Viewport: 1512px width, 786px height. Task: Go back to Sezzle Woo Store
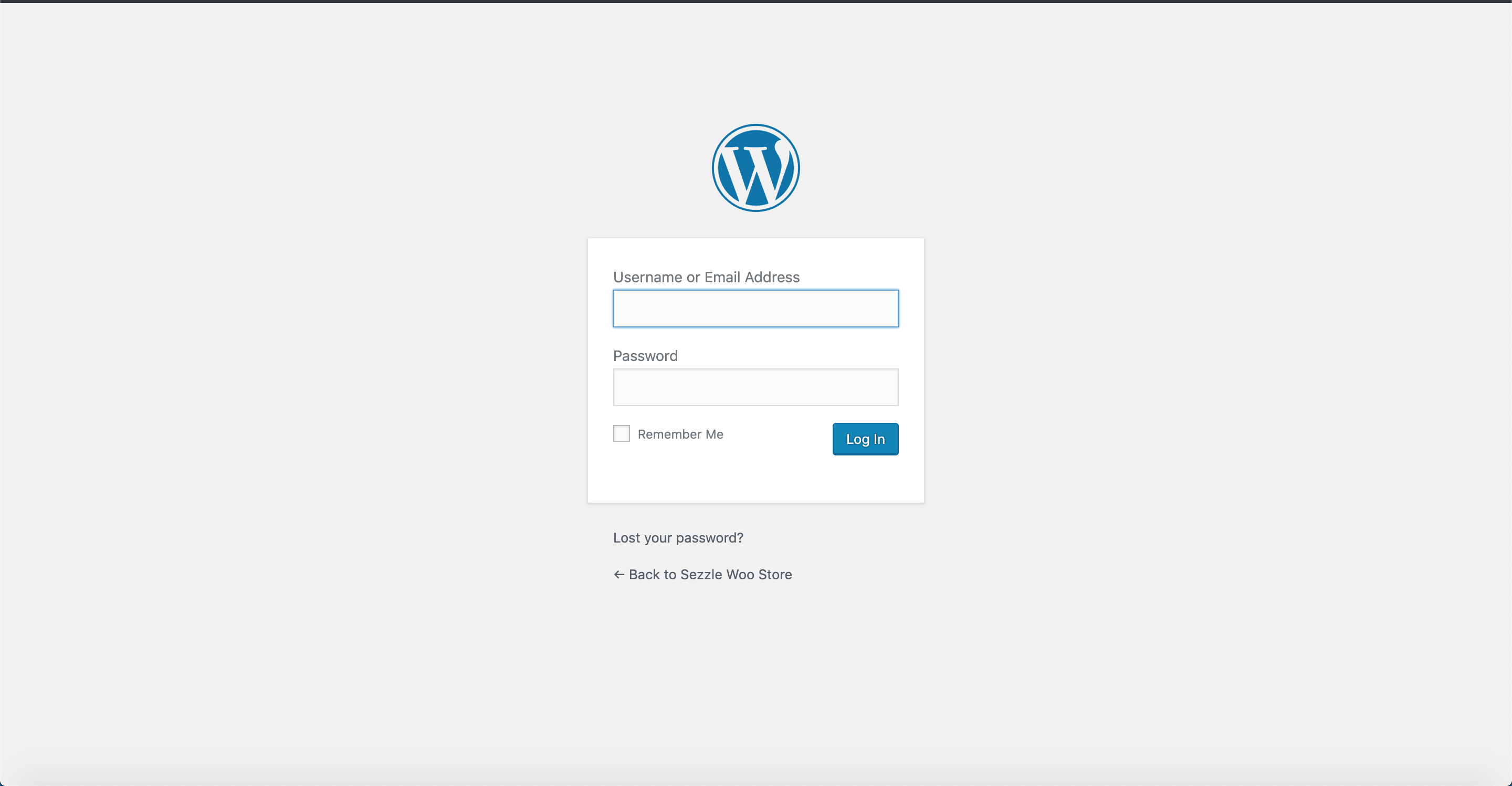[x=702, y=574]
